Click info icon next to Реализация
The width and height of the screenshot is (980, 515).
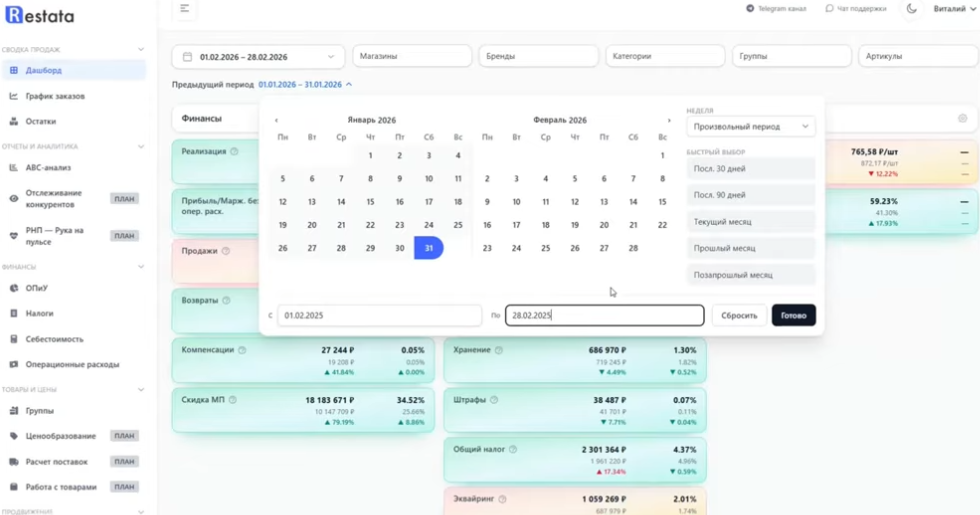pyautogui.click(x=234, y=151)
